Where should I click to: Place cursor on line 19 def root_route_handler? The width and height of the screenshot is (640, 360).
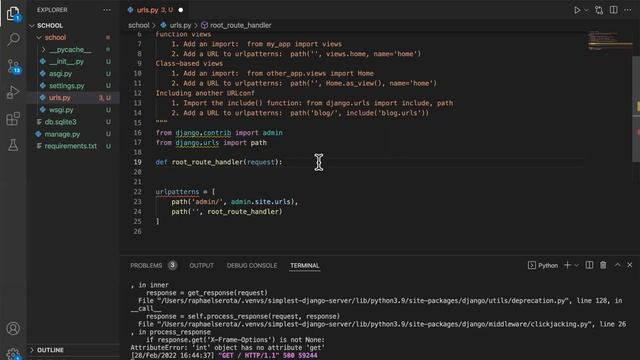coord(219,162)
